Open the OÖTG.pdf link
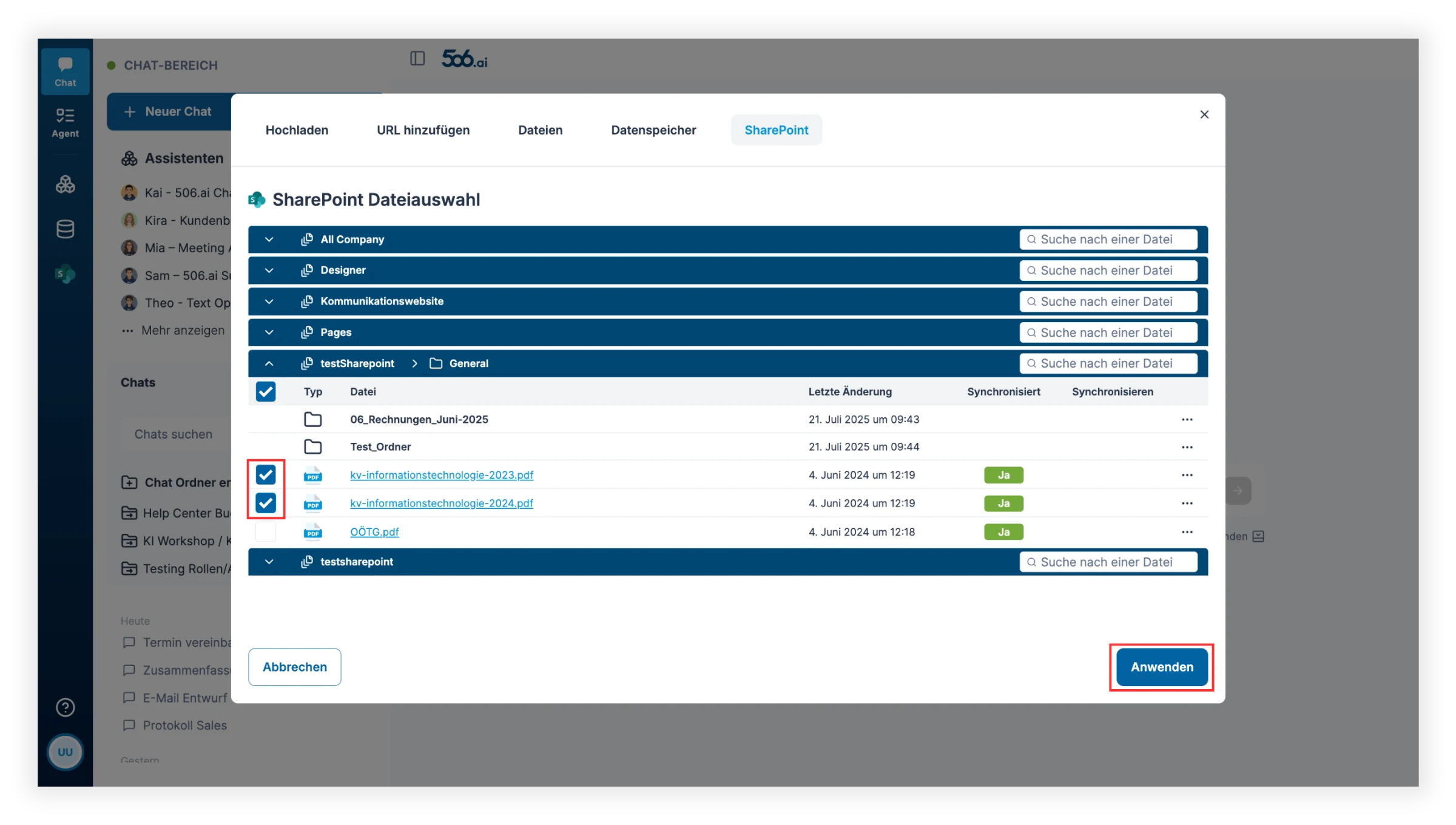The height and width of the screenshot is (825, 1456). click(374, 532)
